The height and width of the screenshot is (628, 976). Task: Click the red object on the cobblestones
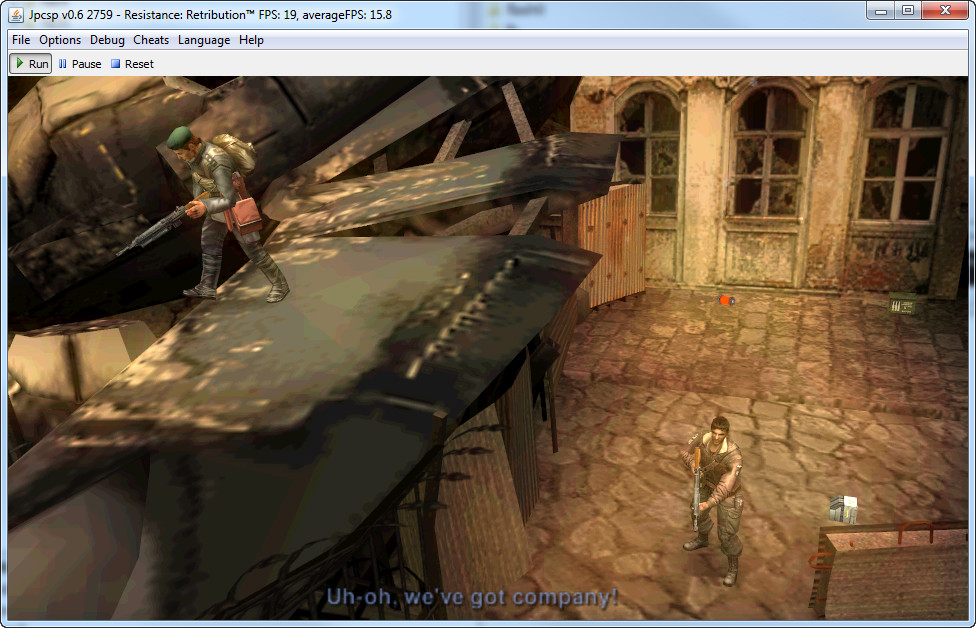(x=727, y=299)
